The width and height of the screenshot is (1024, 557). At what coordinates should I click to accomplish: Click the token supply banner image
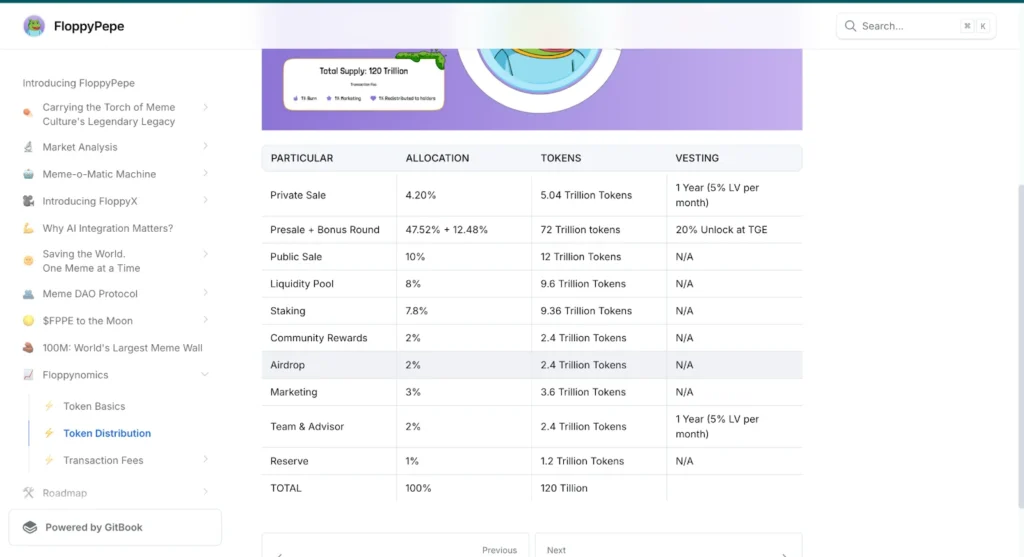click(532, 89)
